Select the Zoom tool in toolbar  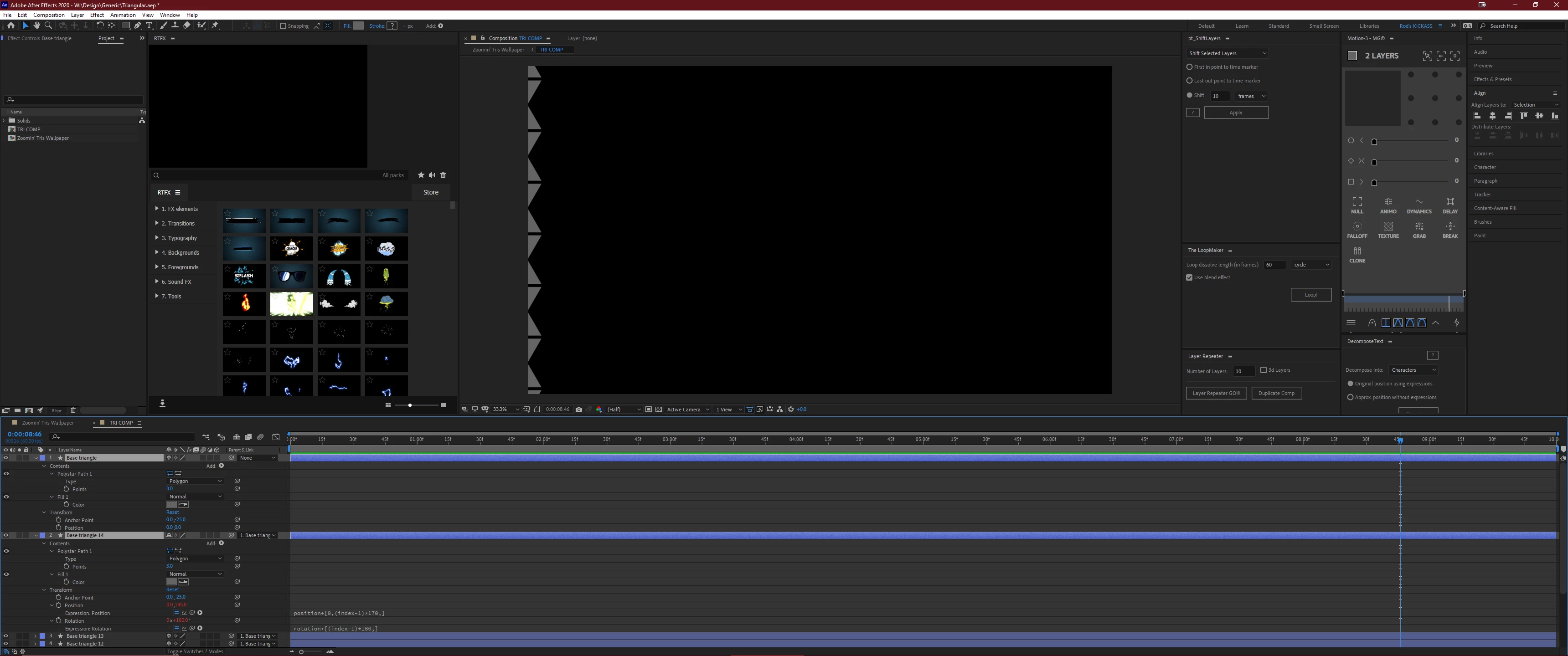48,26
